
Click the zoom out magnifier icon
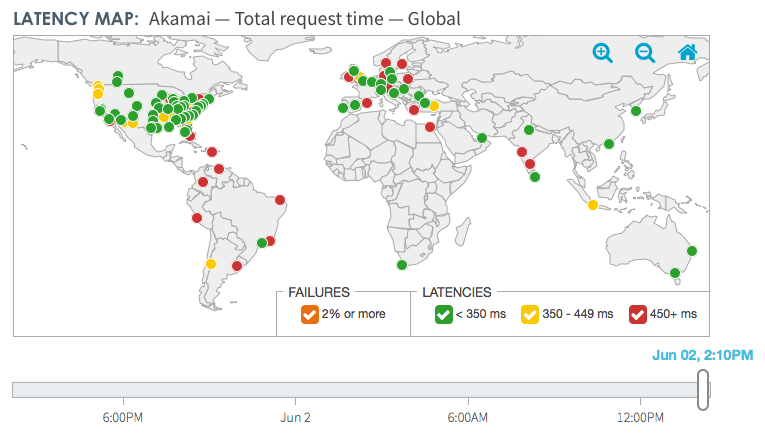click(645, 53)
